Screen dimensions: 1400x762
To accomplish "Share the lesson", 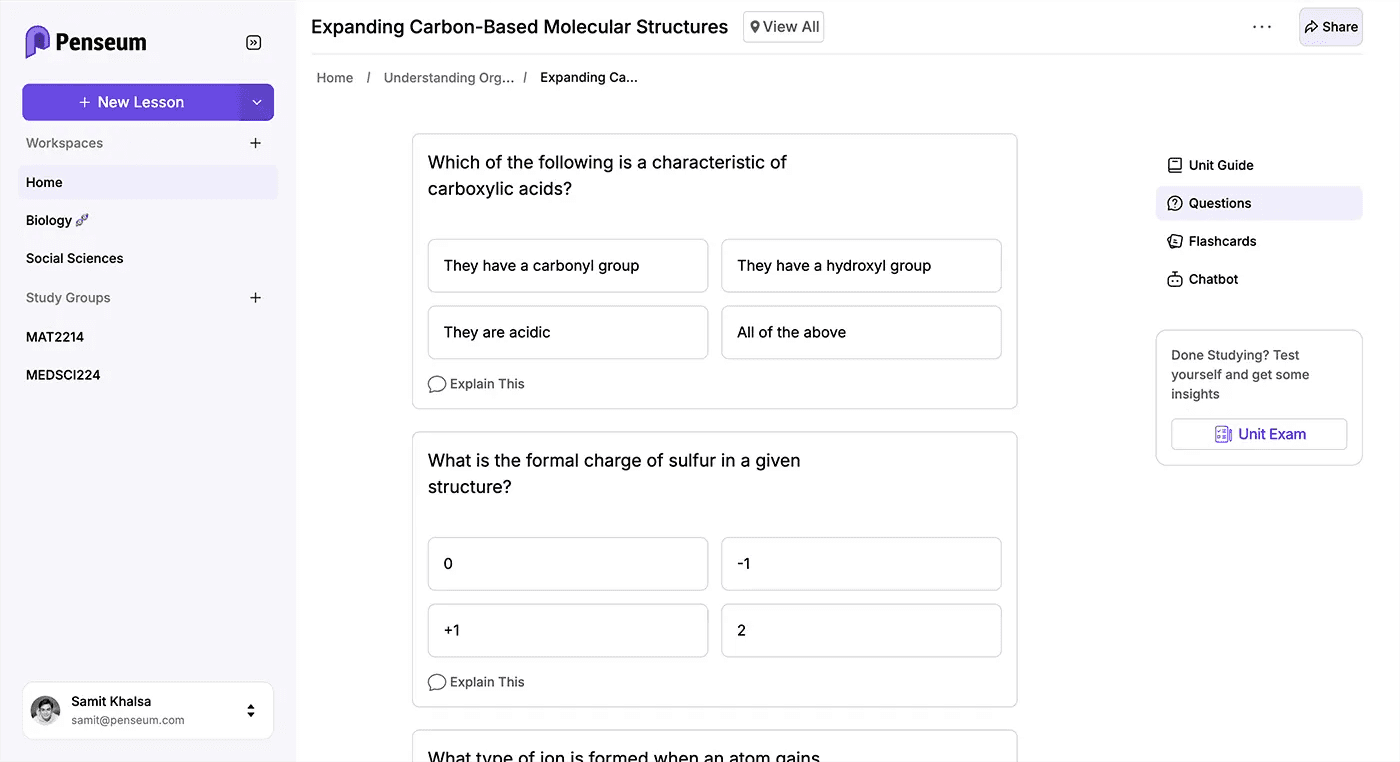I will pyautogui.click(x=1330, y=27).
